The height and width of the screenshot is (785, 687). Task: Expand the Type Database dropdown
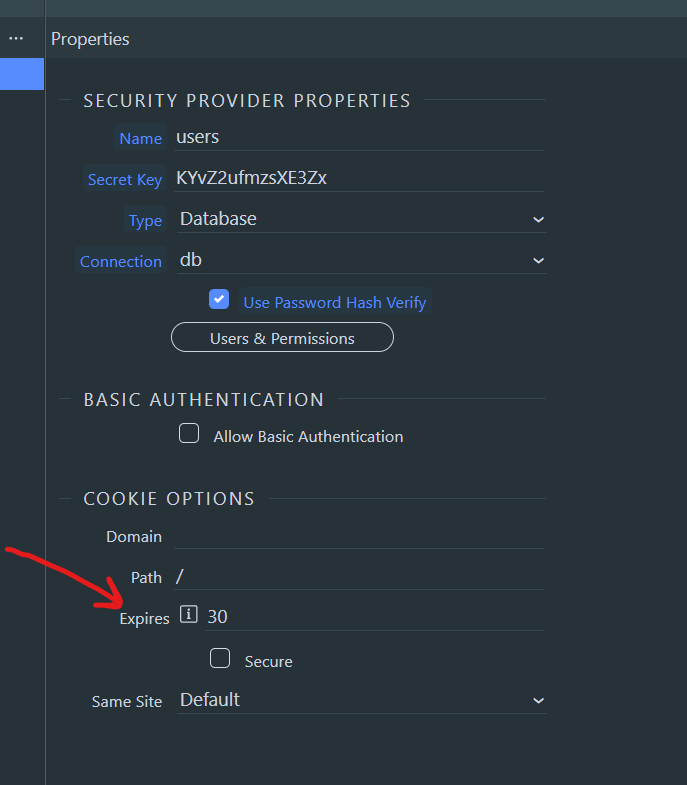click(361, 219)
